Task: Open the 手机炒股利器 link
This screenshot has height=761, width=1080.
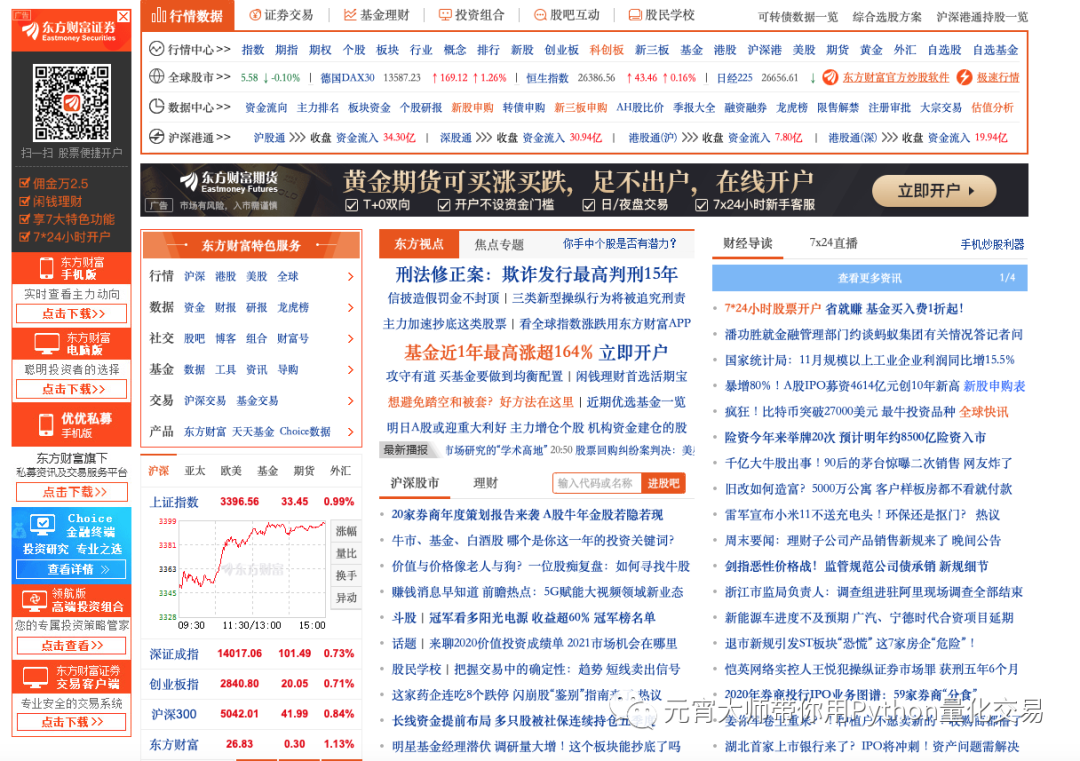Action: pos(992,244)
